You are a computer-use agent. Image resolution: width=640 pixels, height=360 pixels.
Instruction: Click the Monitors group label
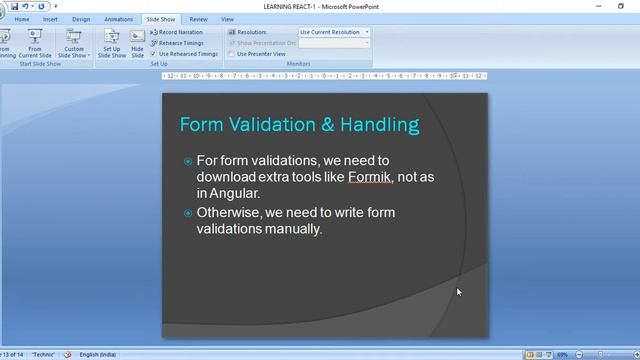point(298,64)
